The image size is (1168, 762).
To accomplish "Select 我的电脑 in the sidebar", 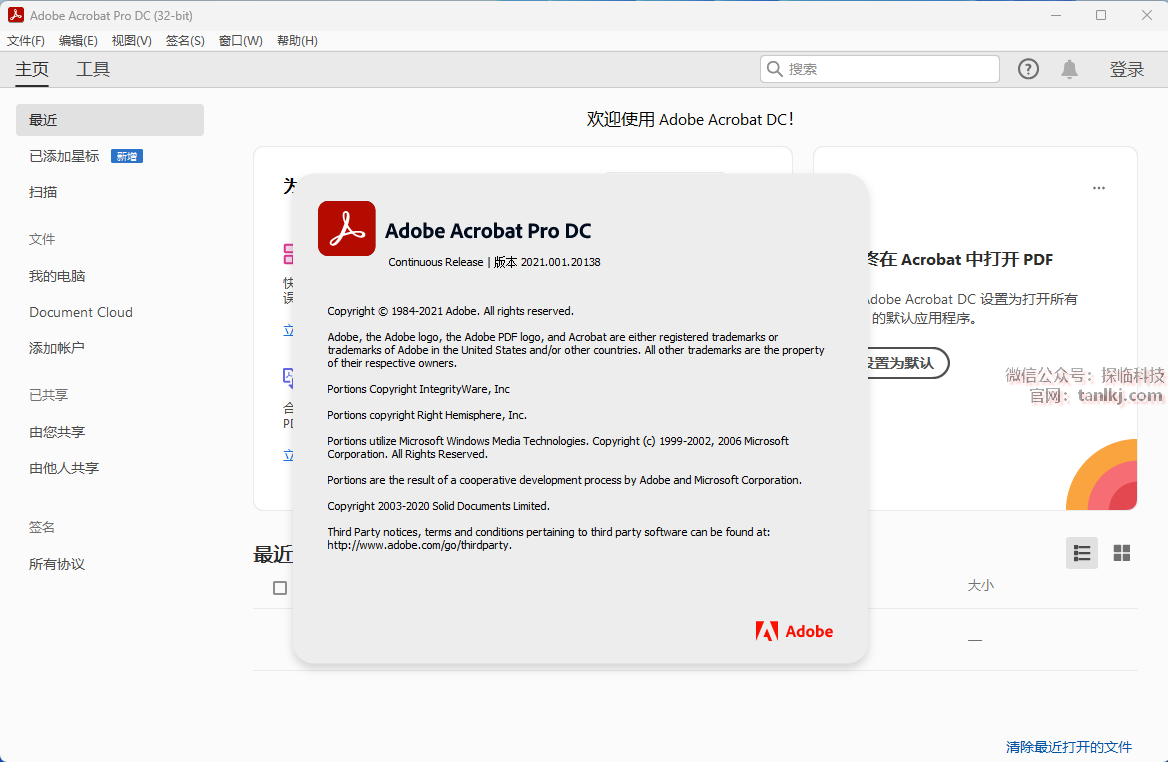I will [x=57, y=276].
